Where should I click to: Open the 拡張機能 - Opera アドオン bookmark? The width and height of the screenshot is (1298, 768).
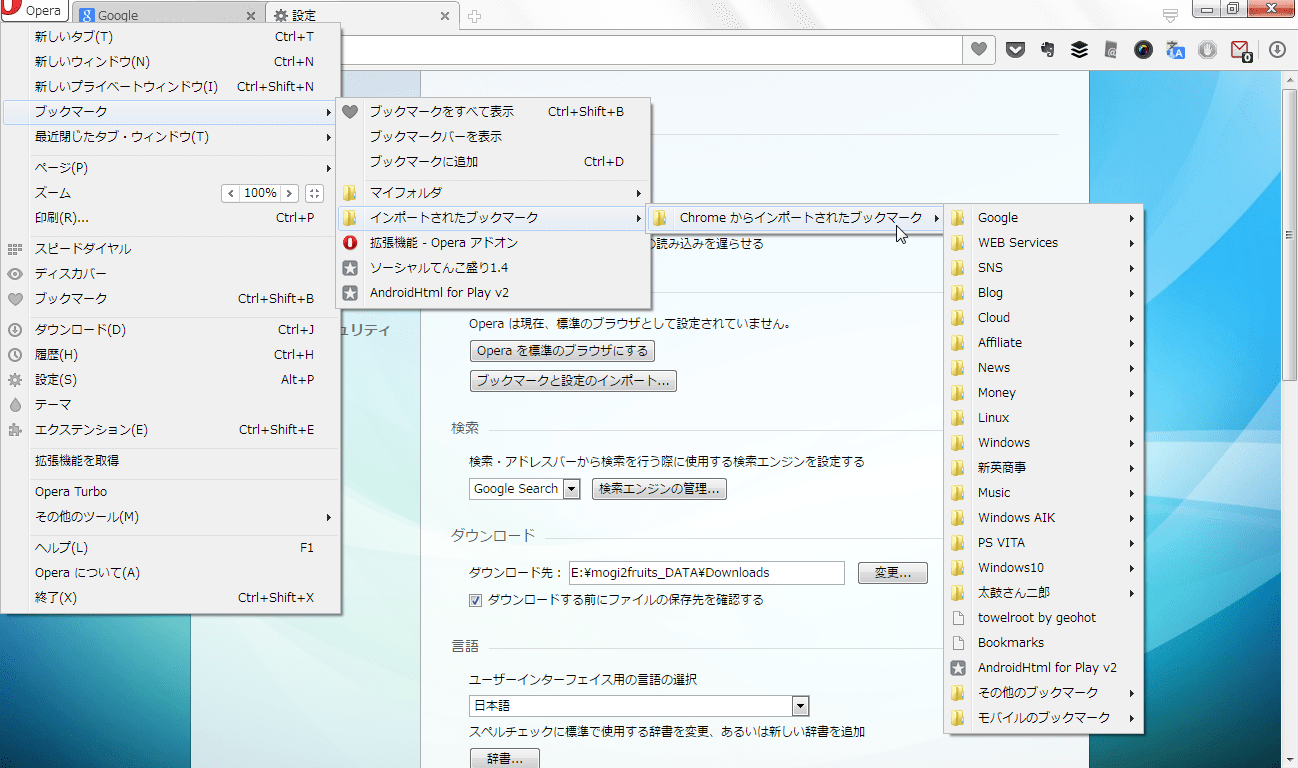pos(494,243)
